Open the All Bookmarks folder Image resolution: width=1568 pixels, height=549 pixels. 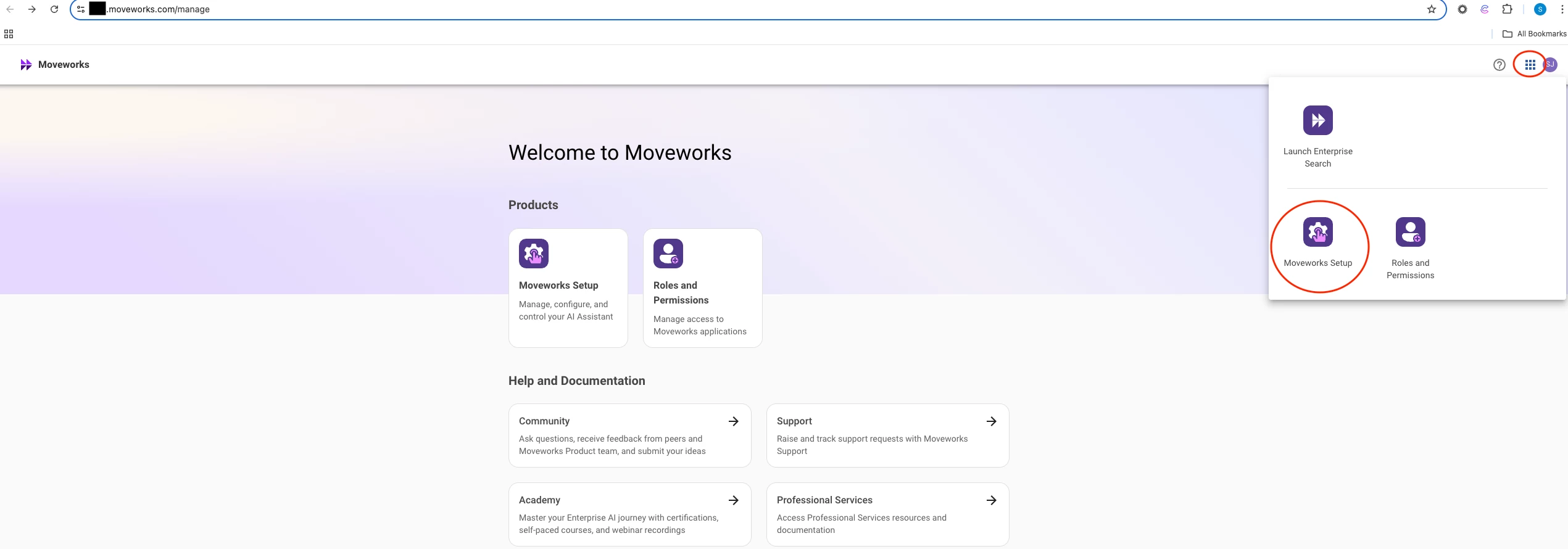[1534, 34]
